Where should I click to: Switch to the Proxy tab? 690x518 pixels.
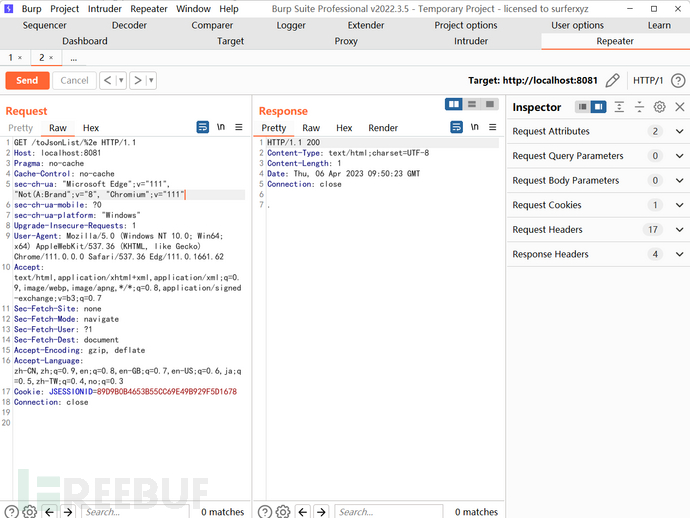tap(346, 41)
